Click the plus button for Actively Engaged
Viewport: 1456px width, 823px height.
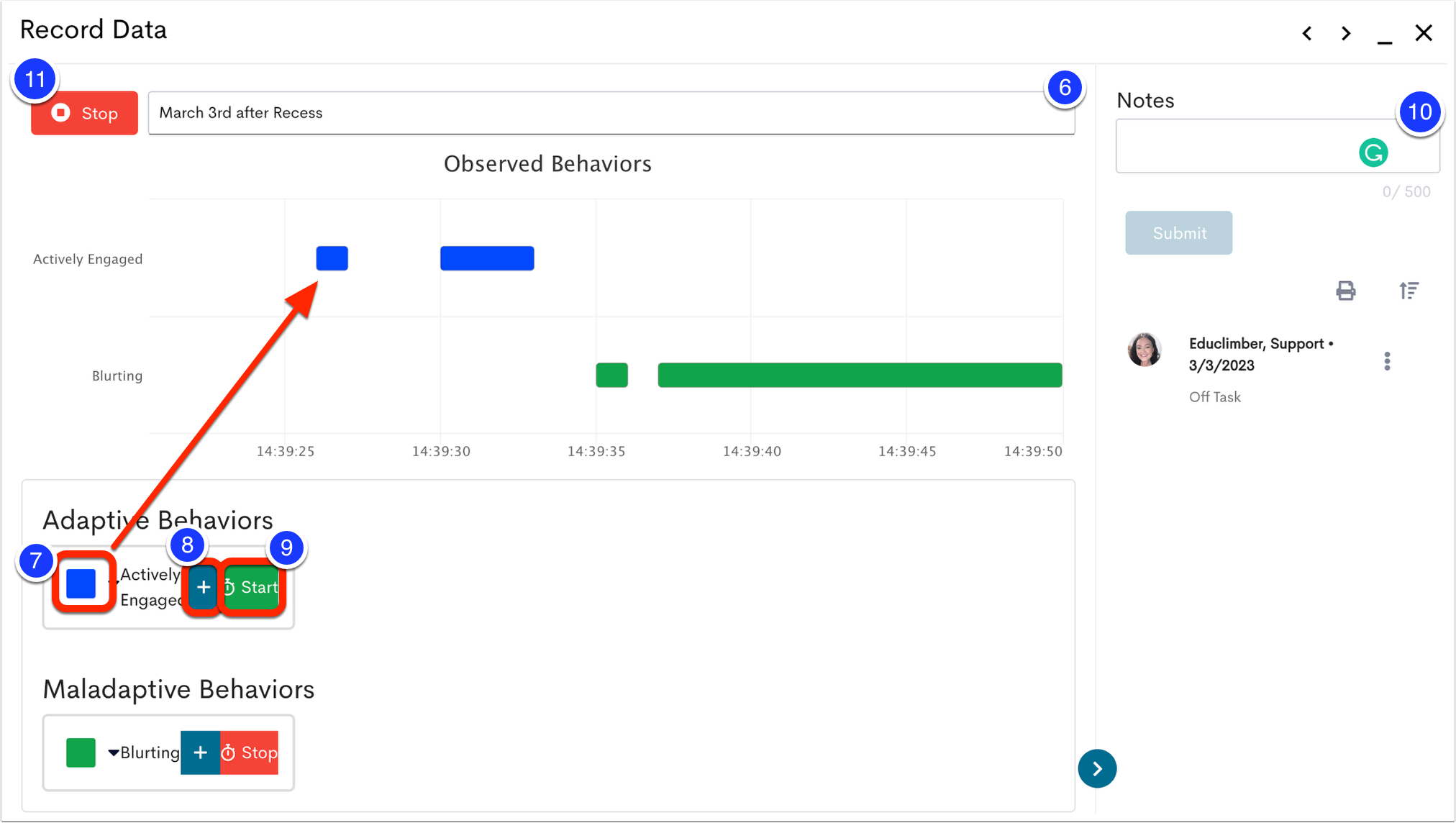(x=204, y=587)
